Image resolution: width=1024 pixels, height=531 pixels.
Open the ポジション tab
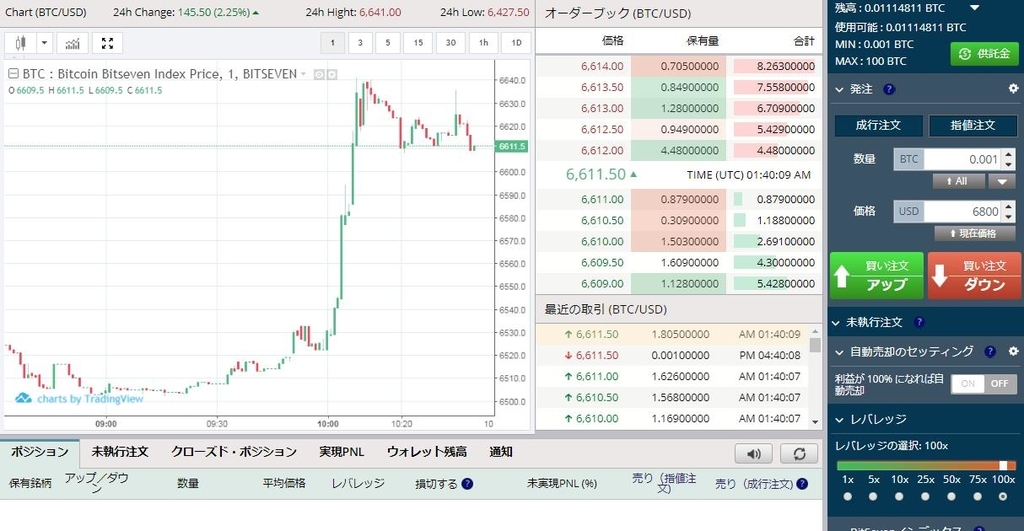[x=40, y=452]
